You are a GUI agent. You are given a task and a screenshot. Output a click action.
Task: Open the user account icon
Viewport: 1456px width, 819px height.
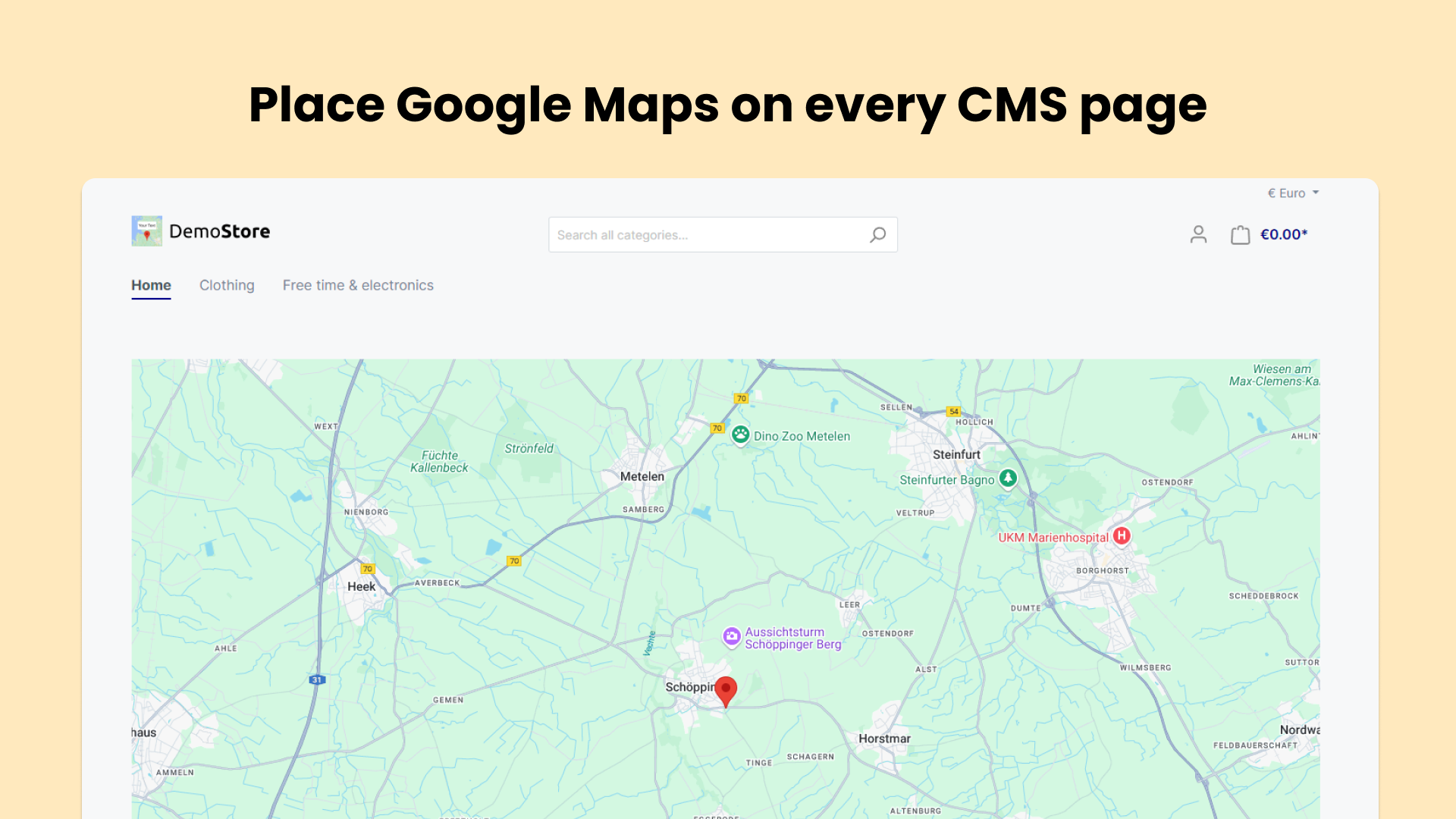tap(1198, 234)
